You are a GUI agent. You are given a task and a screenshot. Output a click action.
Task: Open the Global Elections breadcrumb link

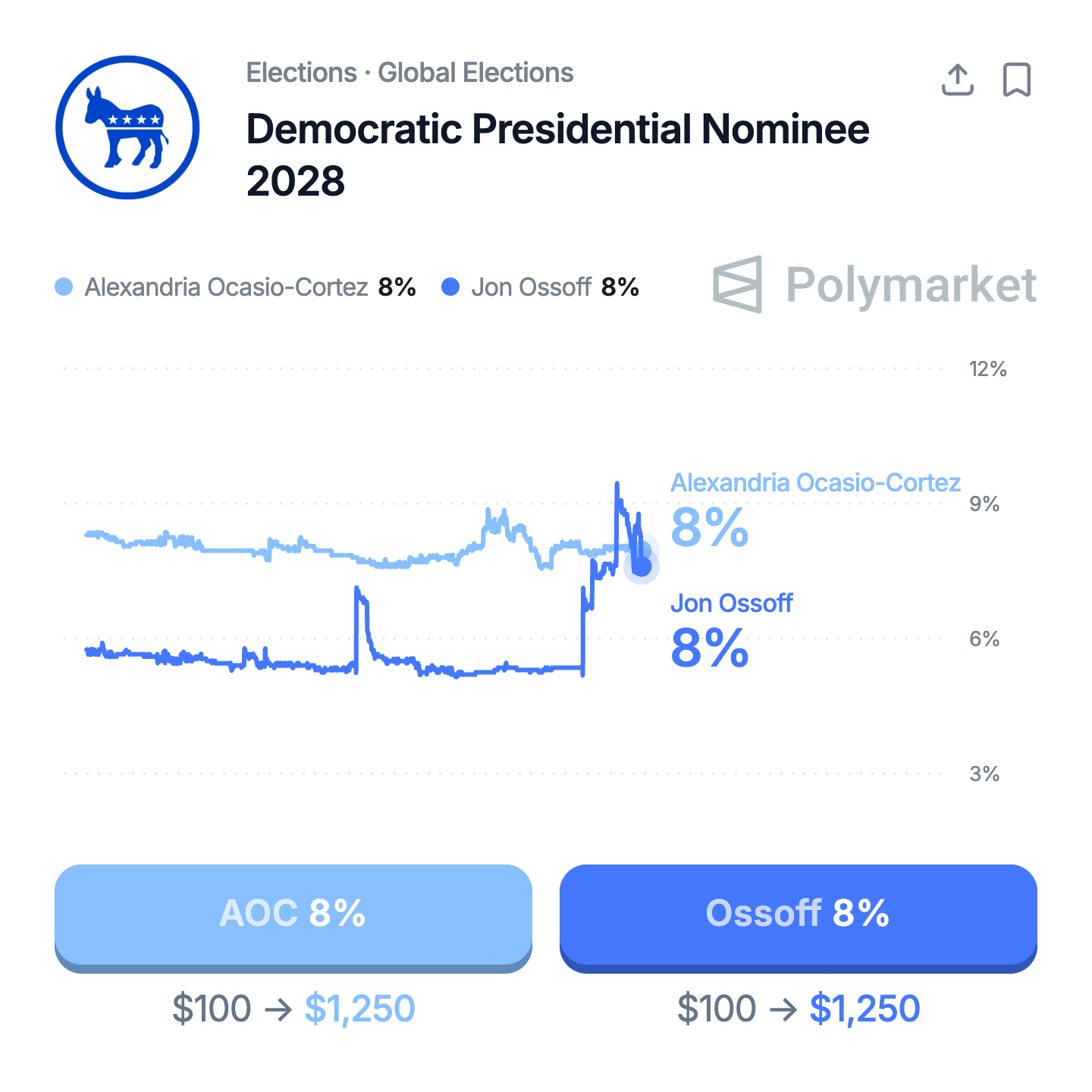(475, 73)
